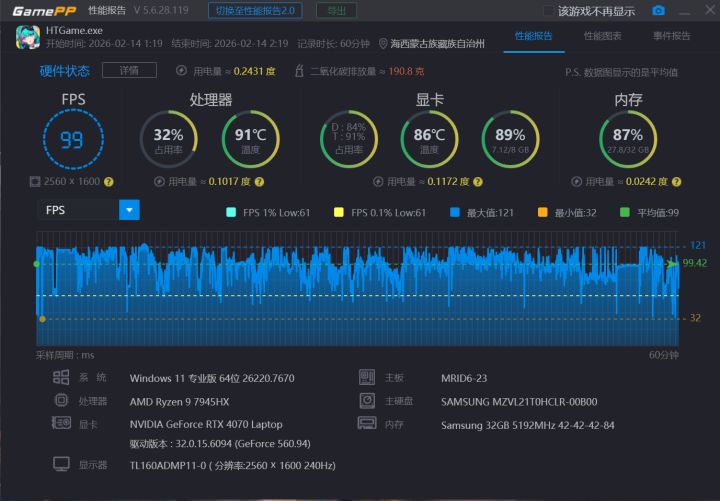Image resolution: width=720 pixels, height=501 pixels.
Task: Click the motherboard icon beside 主板
Action: tap(367, 377)
